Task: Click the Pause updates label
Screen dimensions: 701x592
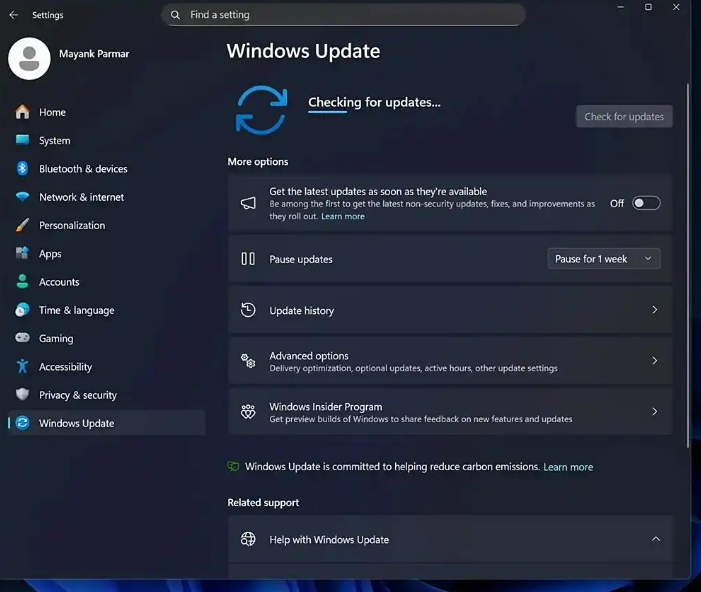Action: 301,259
